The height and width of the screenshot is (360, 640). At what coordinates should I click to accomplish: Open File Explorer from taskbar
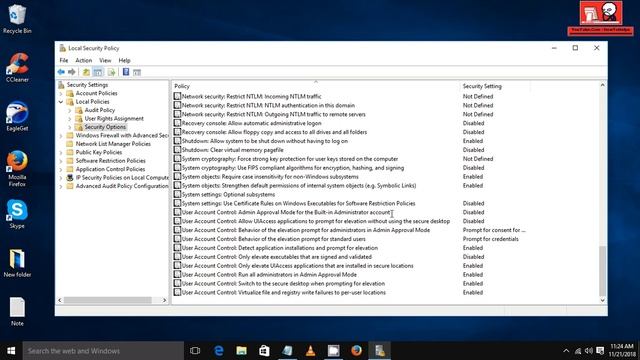242,351
